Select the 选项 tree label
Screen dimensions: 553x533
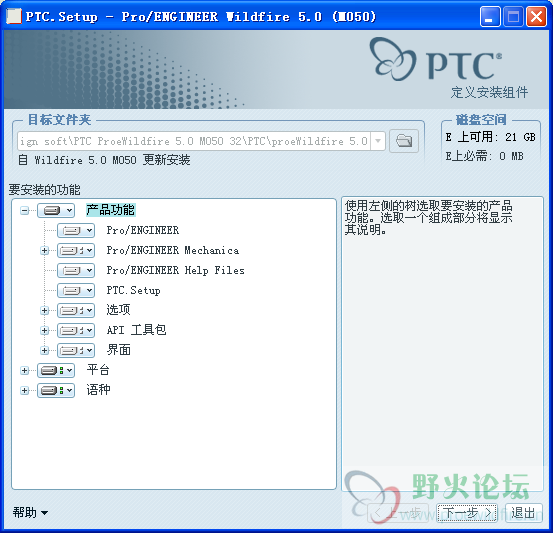click(x=118, y=310)
